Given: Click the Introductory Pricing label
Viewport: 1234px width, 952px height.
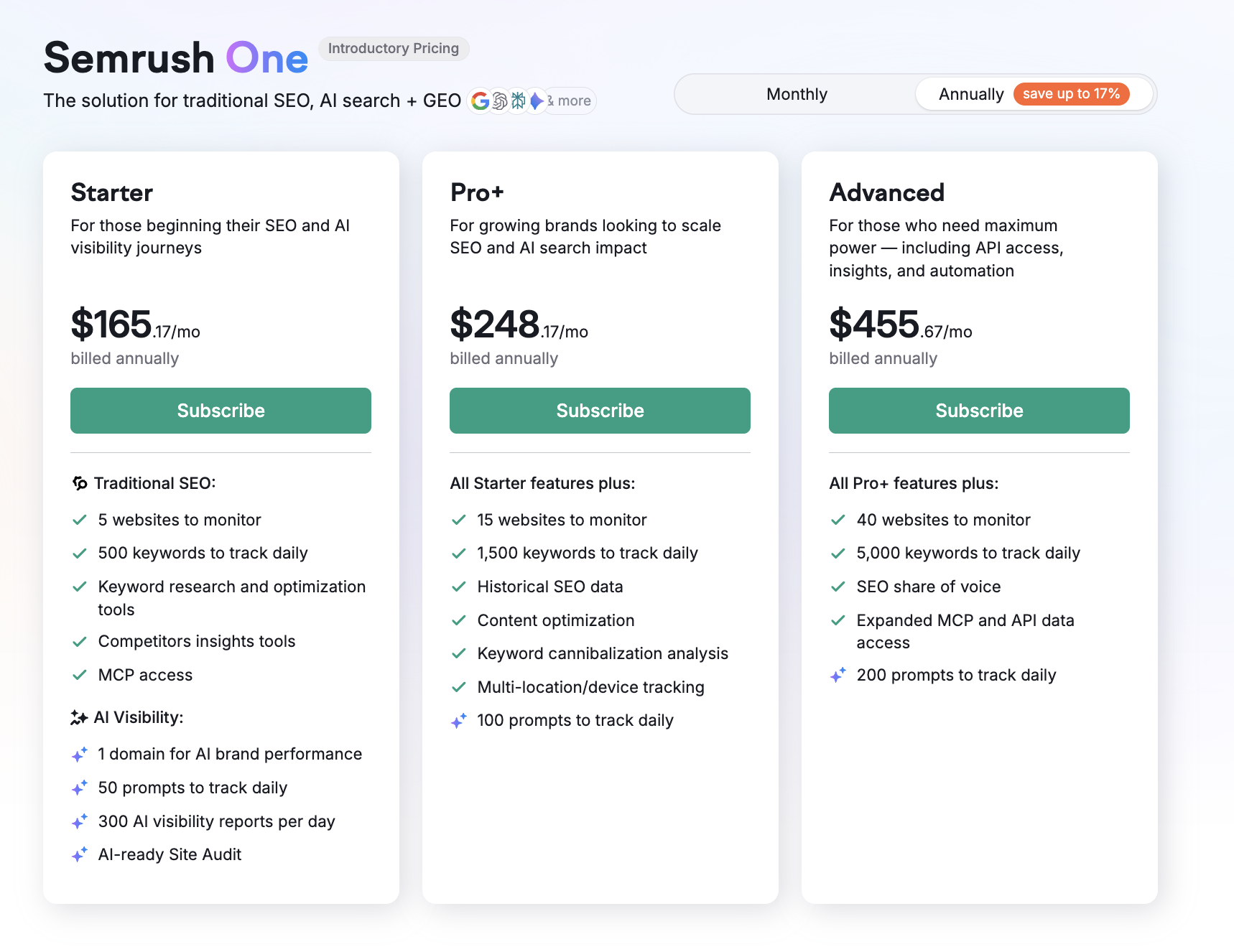Looking at the screenshot, I should [394, 48].
